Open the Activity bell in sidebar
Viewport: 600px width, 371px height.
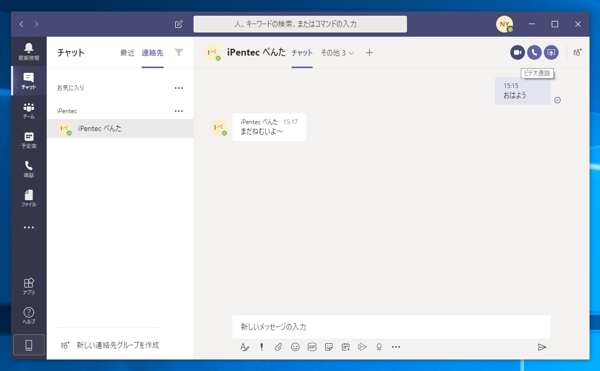click(29, 51)
